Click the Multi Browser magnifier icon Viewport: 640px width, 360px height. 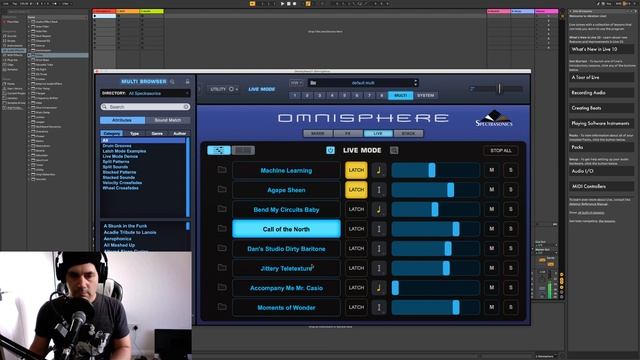click(x=172, y=82)
